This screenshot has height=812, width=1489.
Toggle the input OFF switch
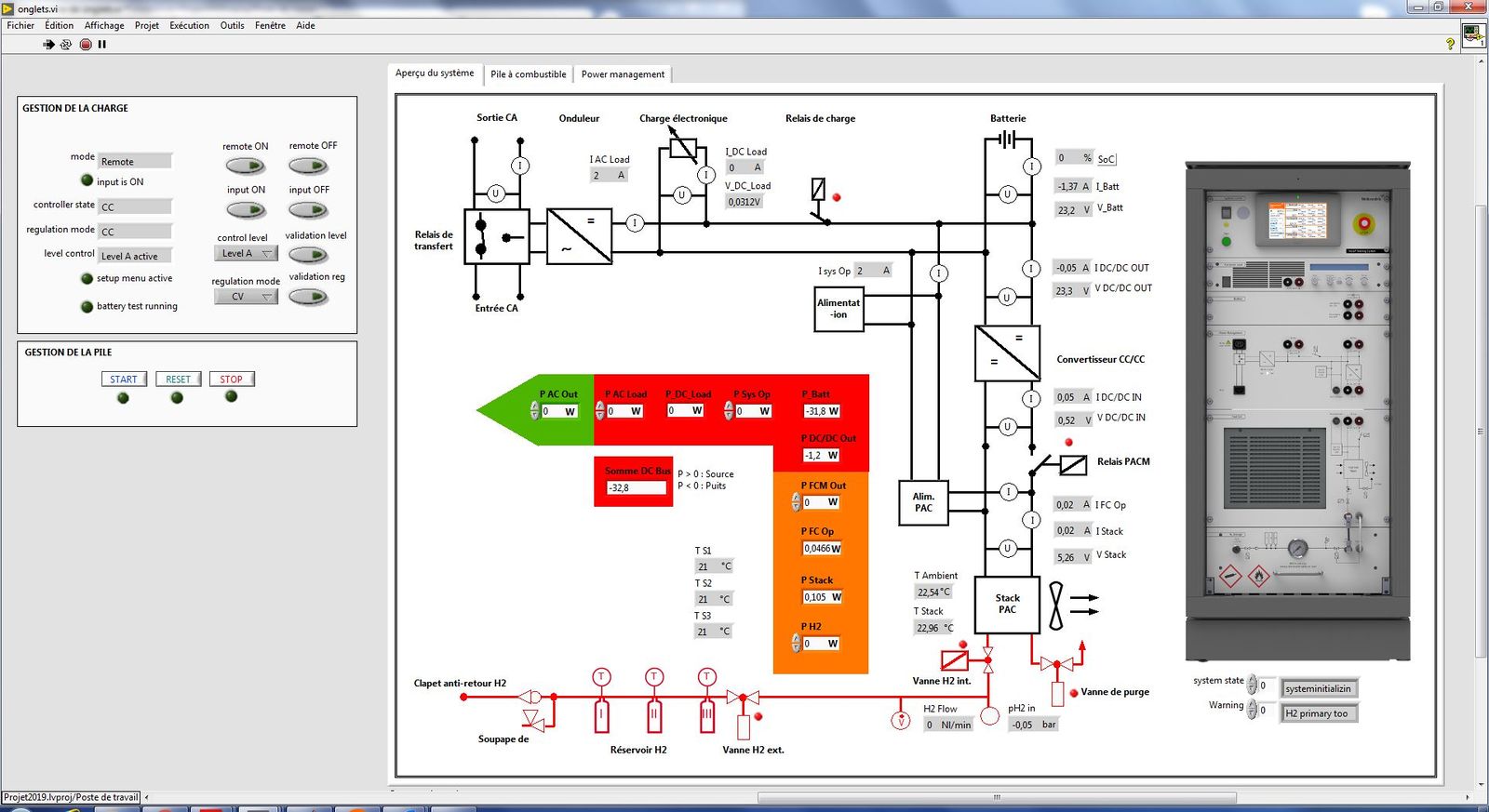(308, 210)
